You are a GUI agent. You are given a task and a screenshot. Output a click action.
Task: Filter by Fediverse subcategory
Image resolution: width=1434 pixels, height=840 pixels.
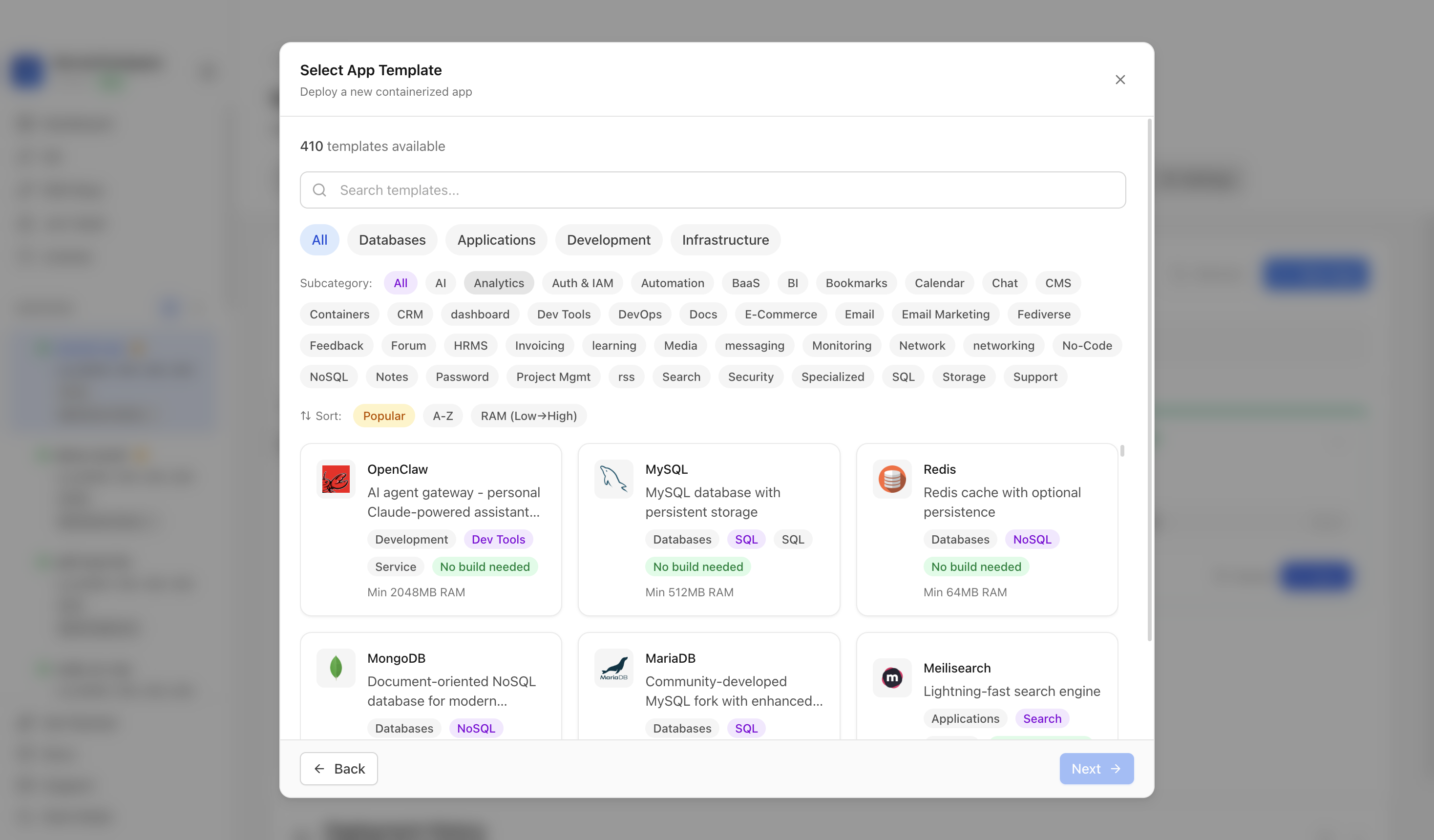1044,314
